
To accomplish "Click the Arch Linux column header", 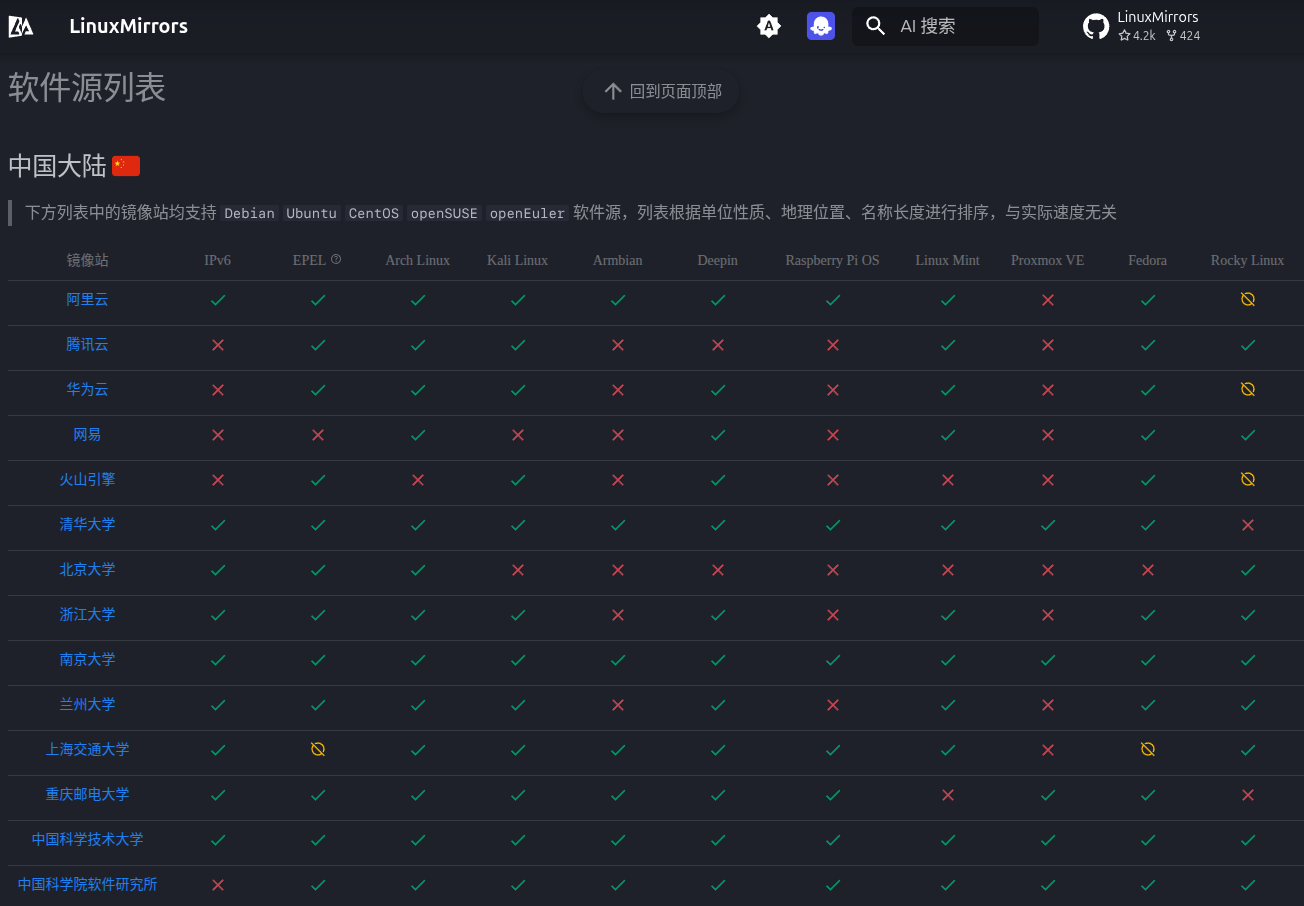I will coord(418,260).
